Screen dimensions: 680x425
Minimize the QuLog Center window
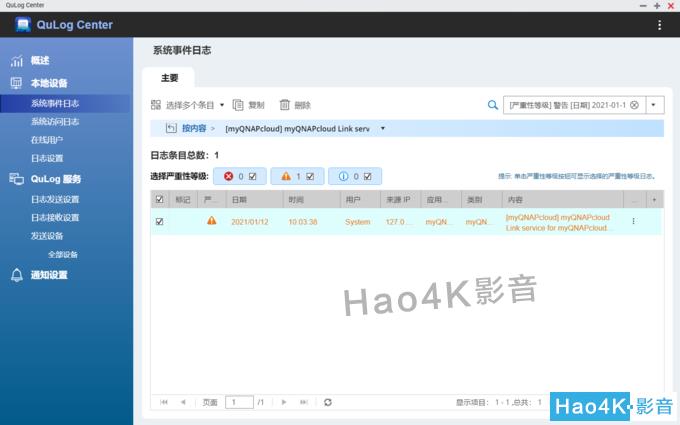pyautogui.click(x=643, y=6)
